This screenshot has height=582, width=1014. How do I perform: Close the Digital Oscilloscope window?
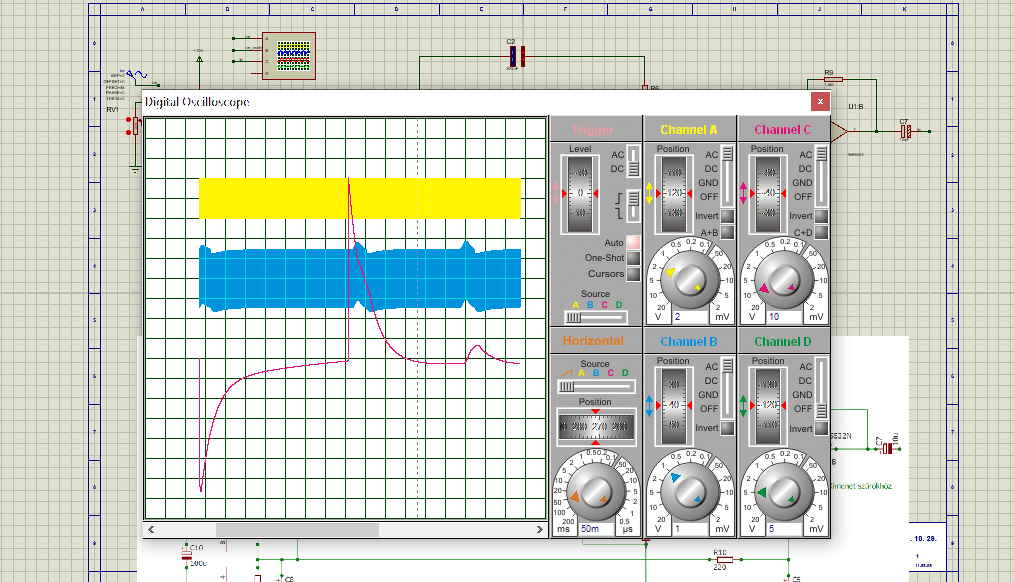[820, 102]
